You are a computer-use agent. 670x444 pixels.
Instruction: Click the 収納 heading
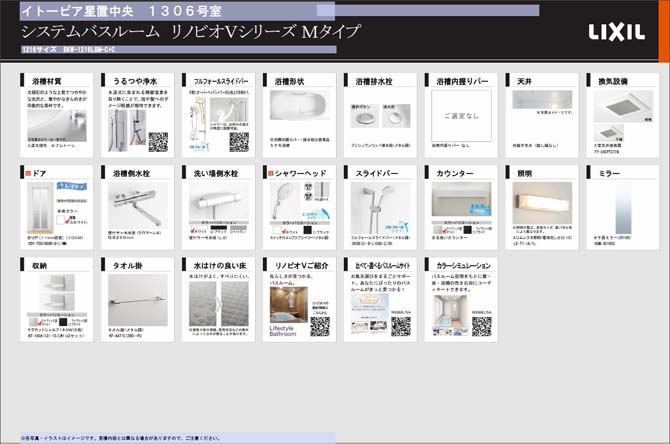pyautogui.click(x=39, y=265)
